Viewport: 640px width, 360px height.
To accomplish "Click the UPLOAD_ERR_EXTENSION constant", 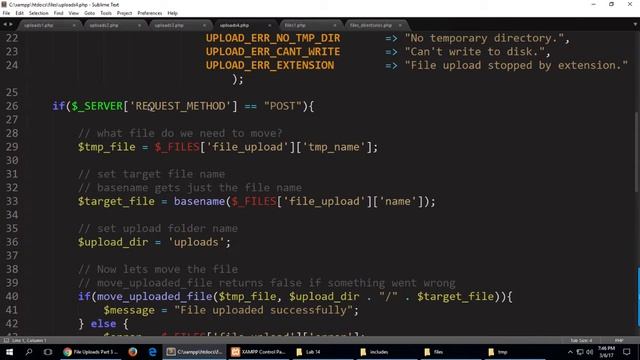I will tap(270, 65).
